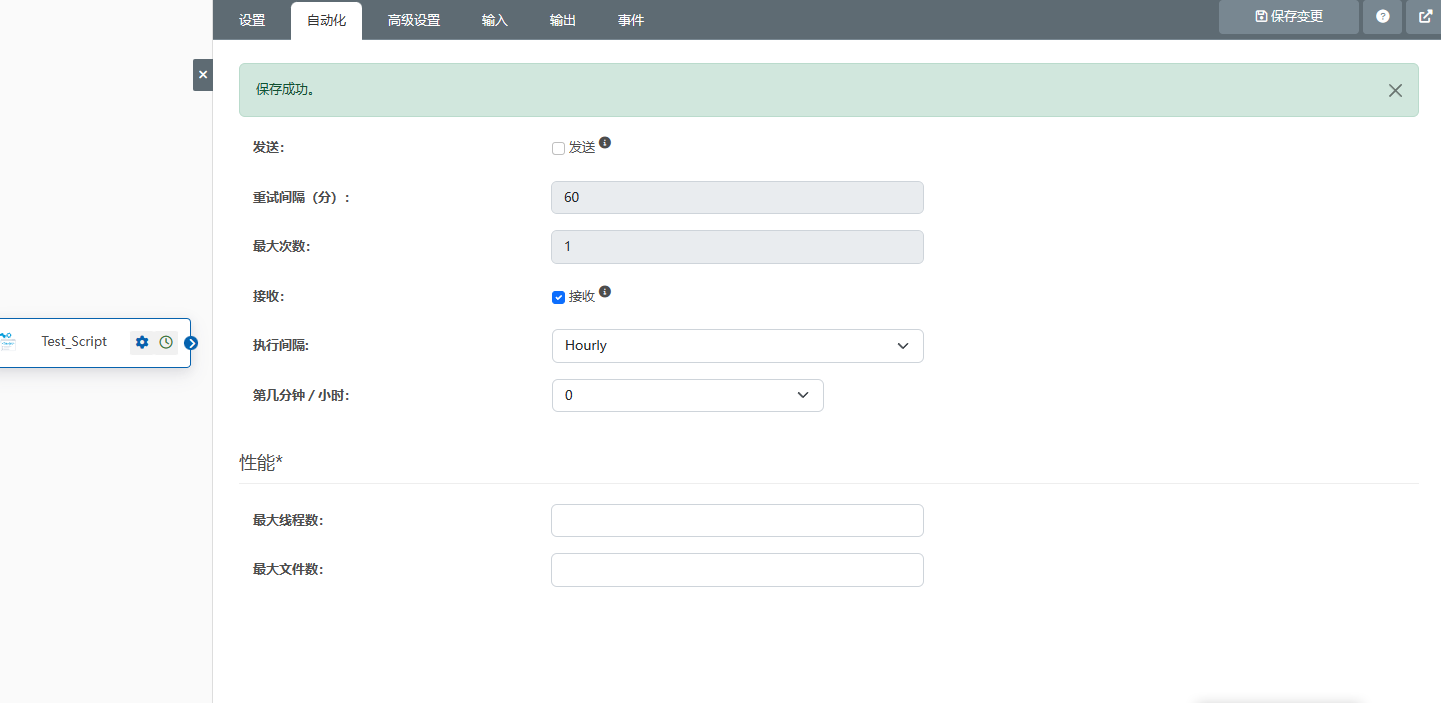
Task: Open the 执行间隔 Hourly dropdown
Action: click(x=737, y=346)
